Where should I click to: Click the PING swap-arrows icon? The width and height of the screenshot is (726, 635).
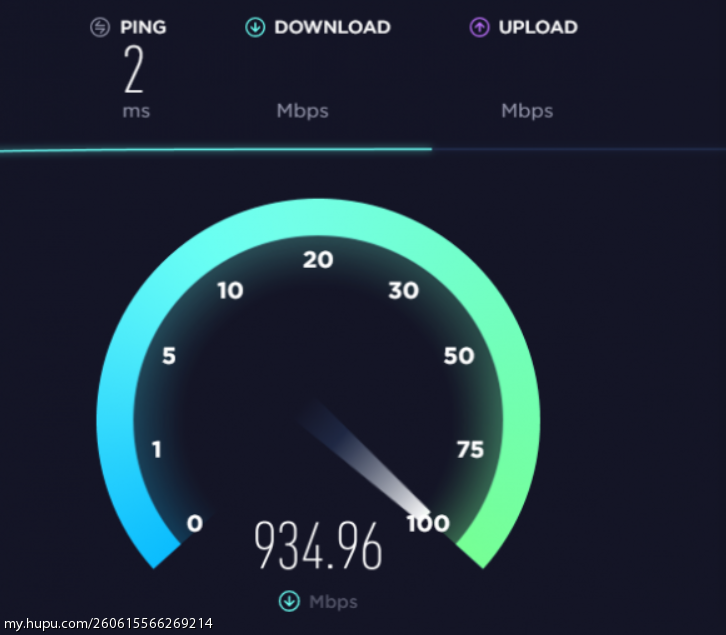(100, 27)
